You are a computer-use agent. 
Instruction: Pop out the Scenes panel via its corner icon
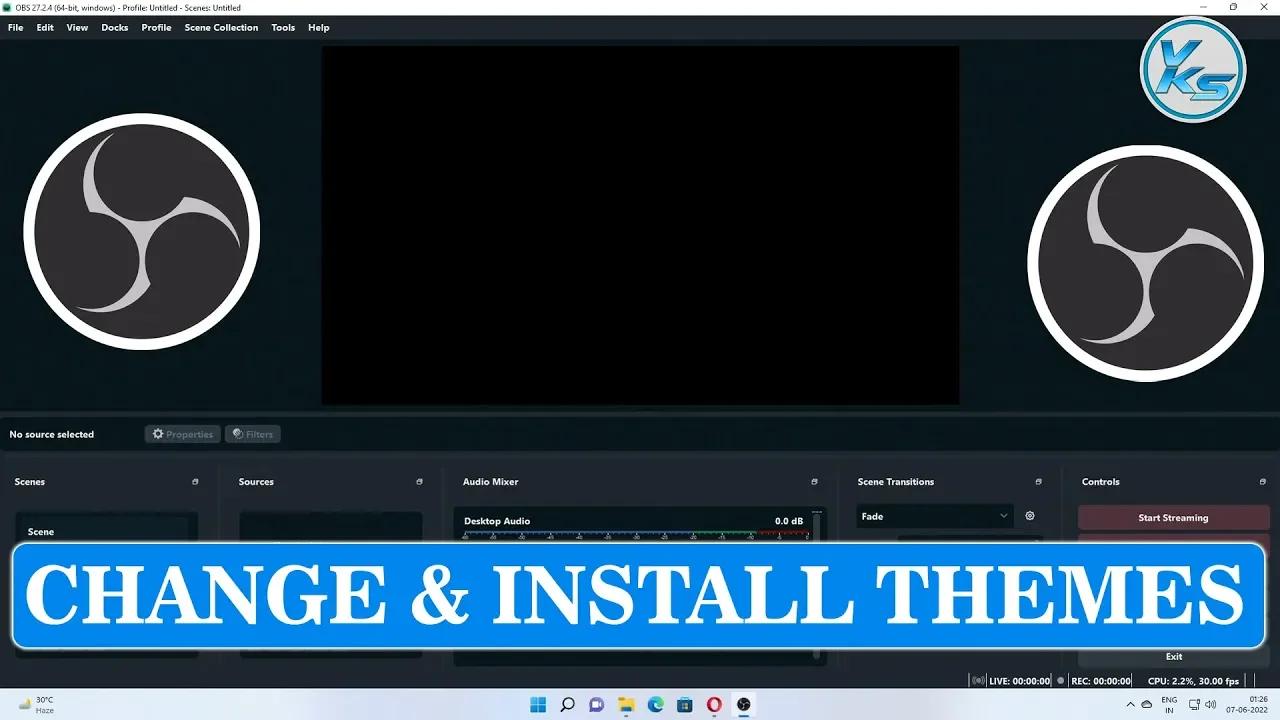[196, 481]
